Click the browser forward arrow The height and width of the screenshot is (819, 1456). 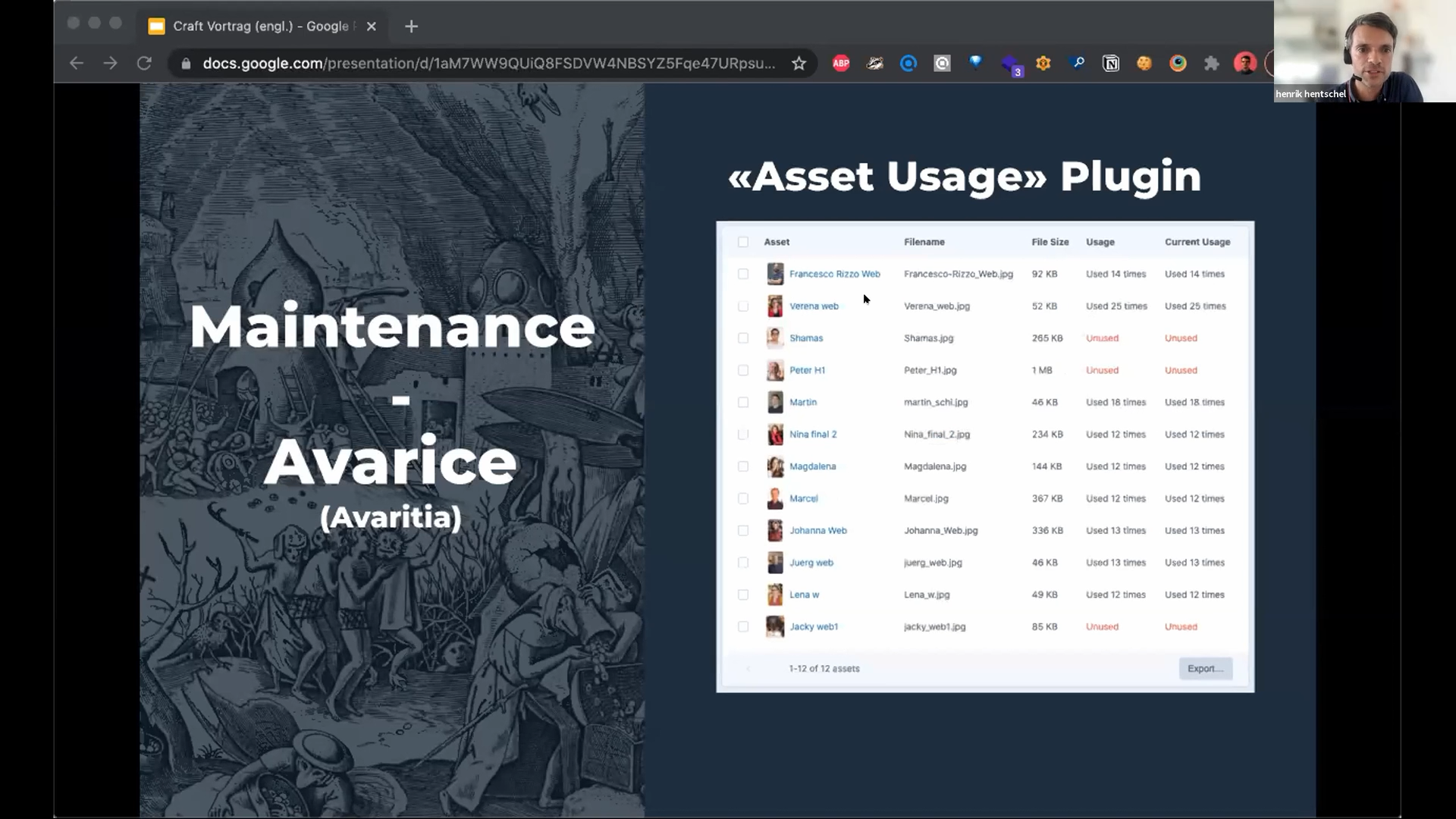click(111, 64)
